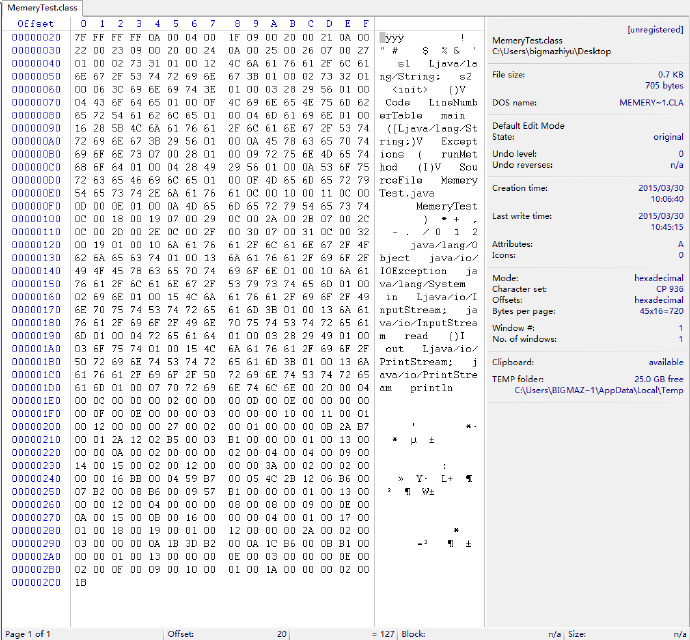Image resolution: width=690 pixels, height=640 pixels.
Task: Click file name MemeryTest.class in info panel
Action: point(527,40)
